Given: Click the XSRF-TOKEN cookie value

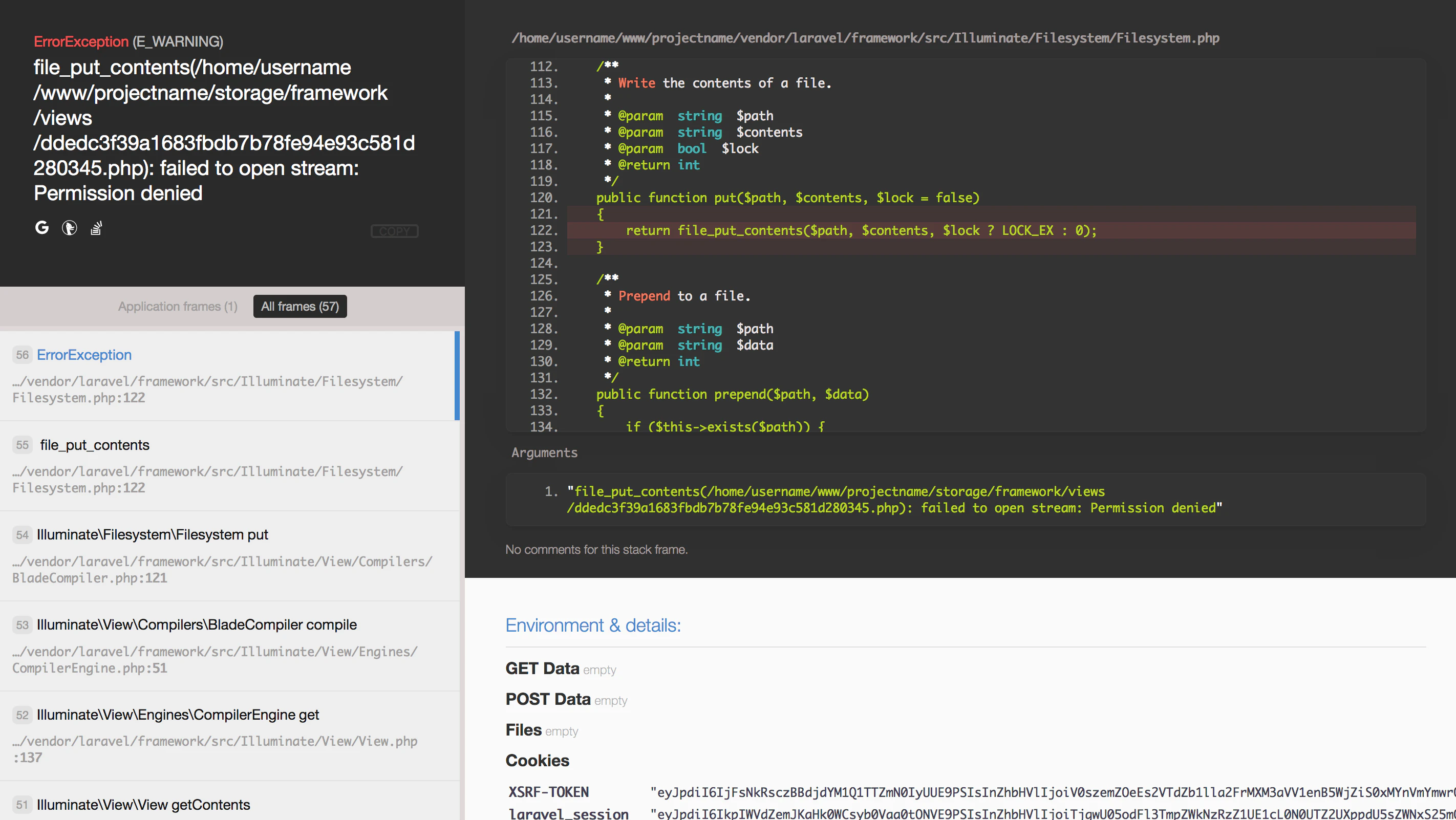Looking at the screenshot, I should (x=1053, y=792).
